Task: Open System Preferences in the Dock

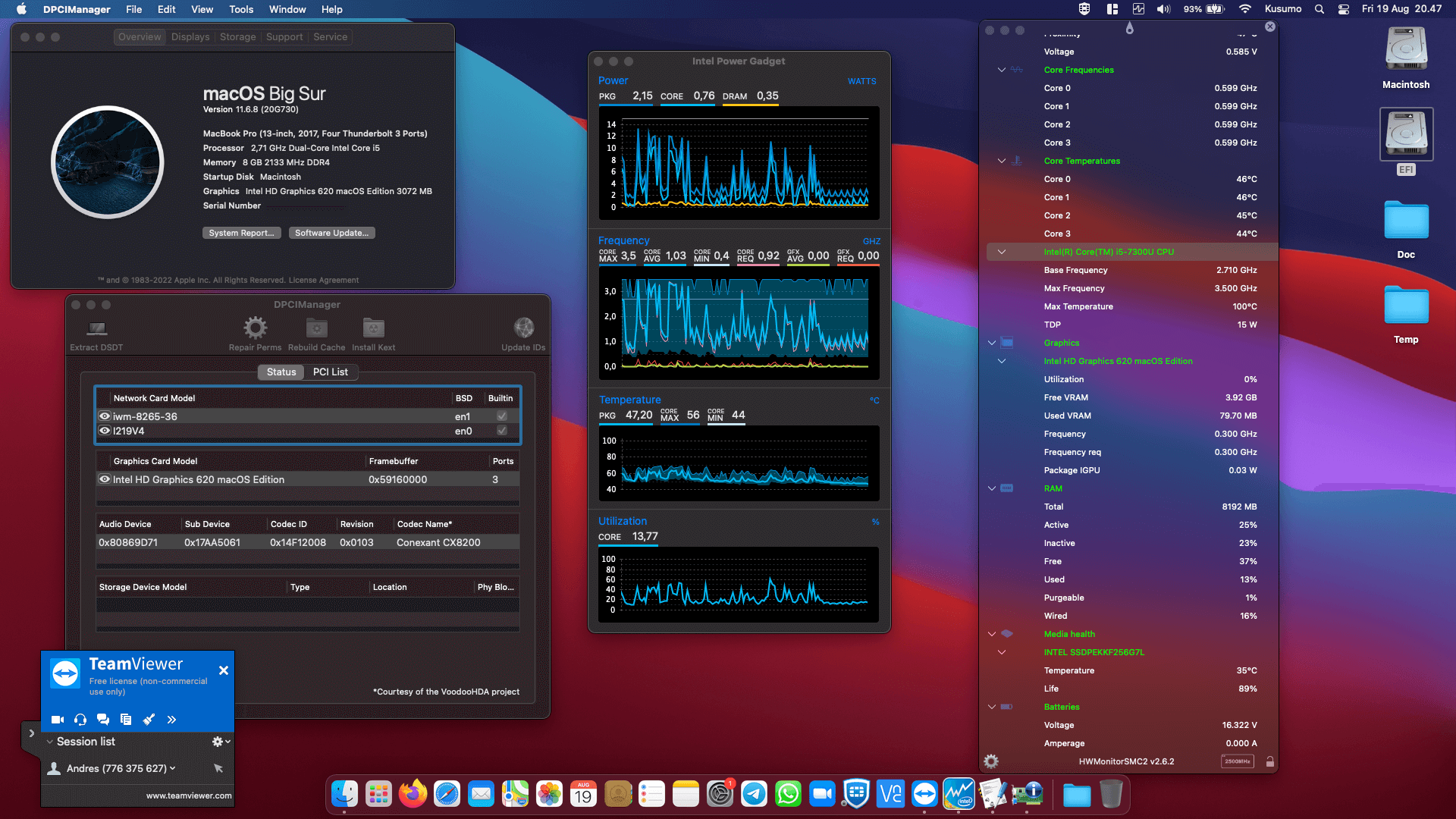Action: point(720,794)
